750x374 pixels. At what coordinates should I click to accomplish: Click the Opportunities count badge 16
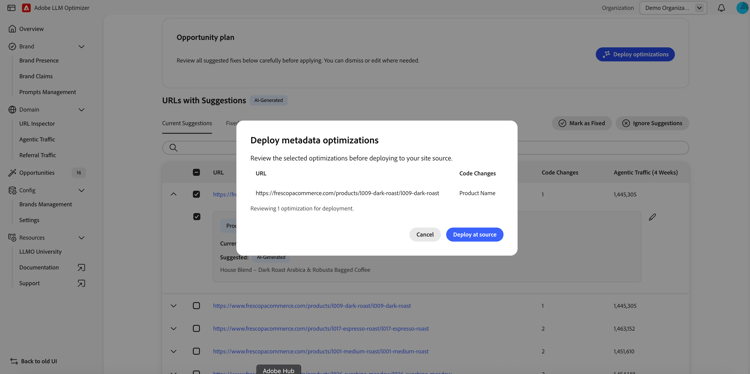tap(78, 173)
